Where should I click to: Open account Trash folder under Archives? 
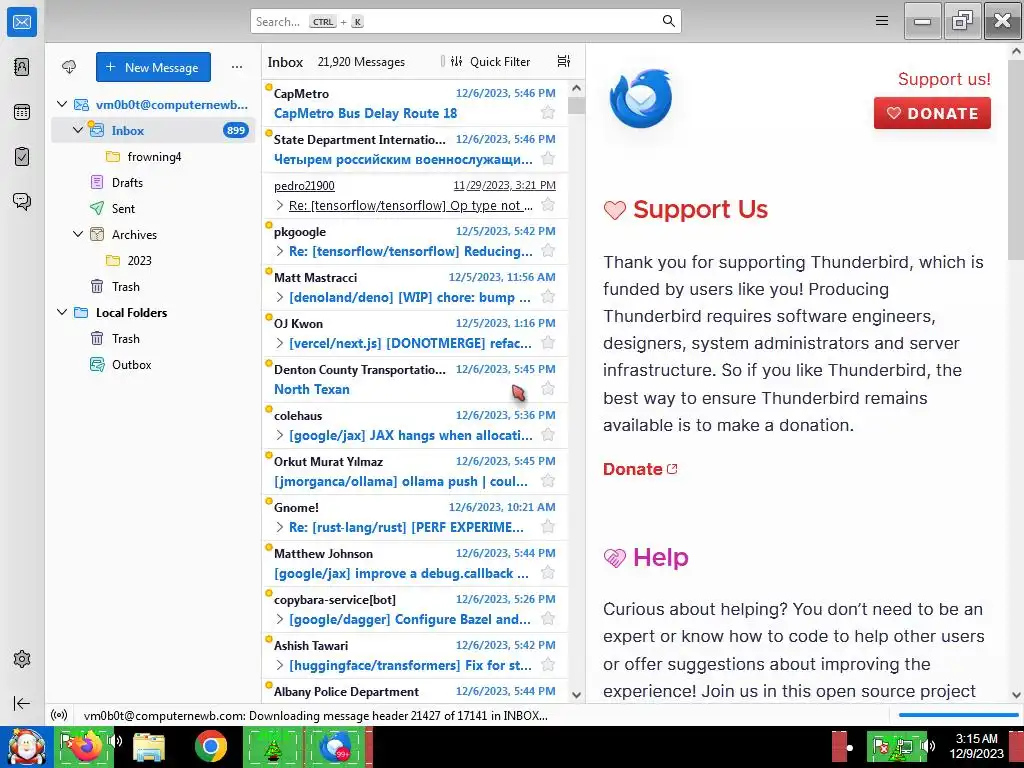[153, 287]
